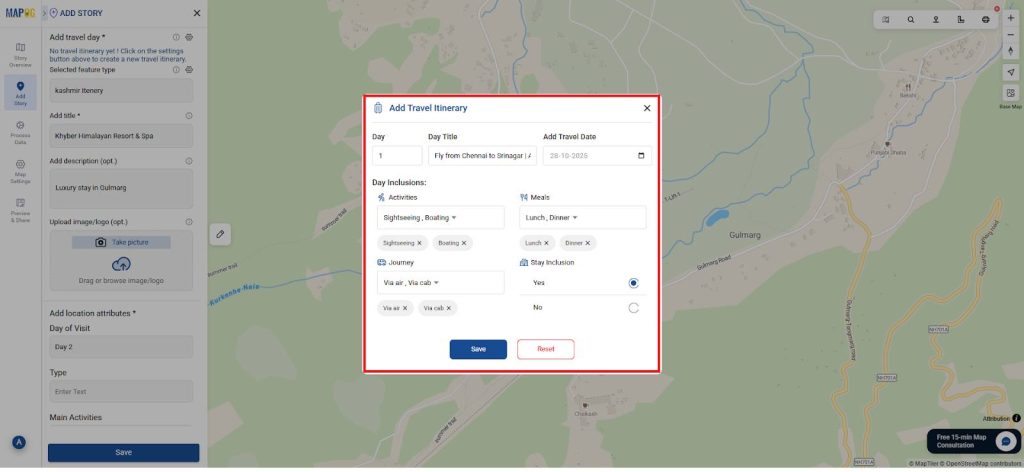This screenshot has height=472, width=1024.
Task: Zoom in on the map
Action: pos(1010,18)
